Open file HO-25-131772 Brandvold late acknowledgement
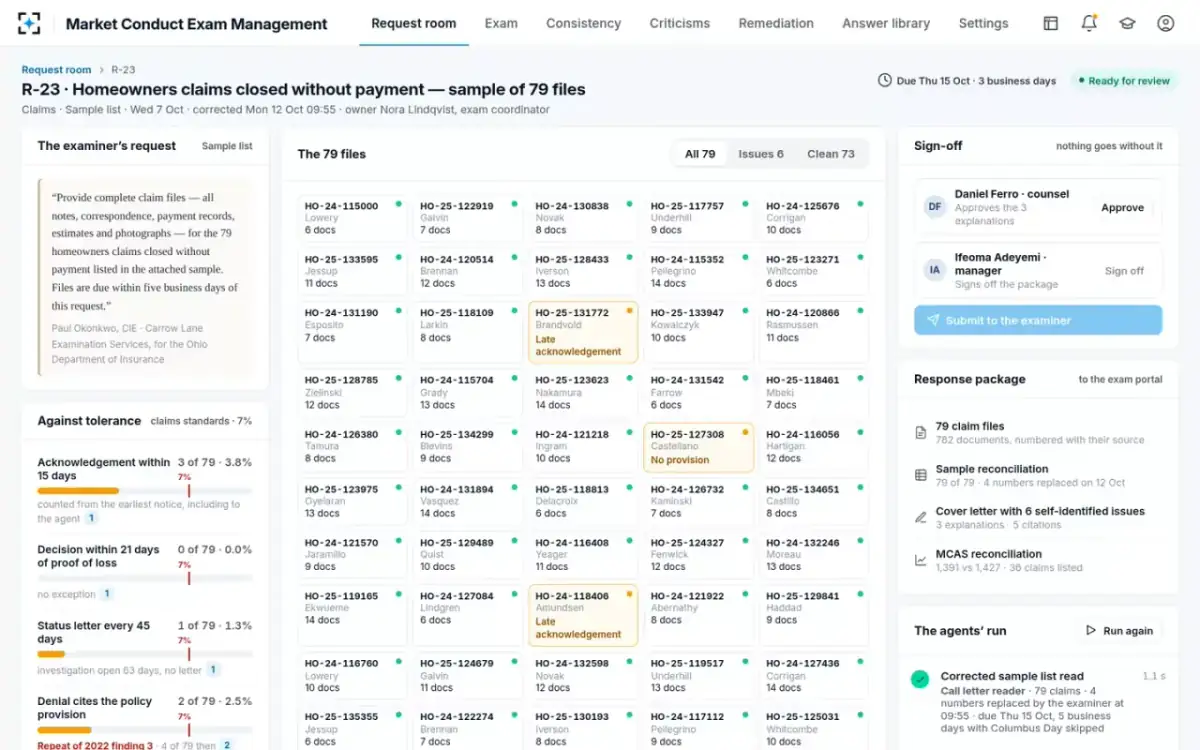Image resolution: width=1200 pixels, height=750 pixels. (583, 332)
